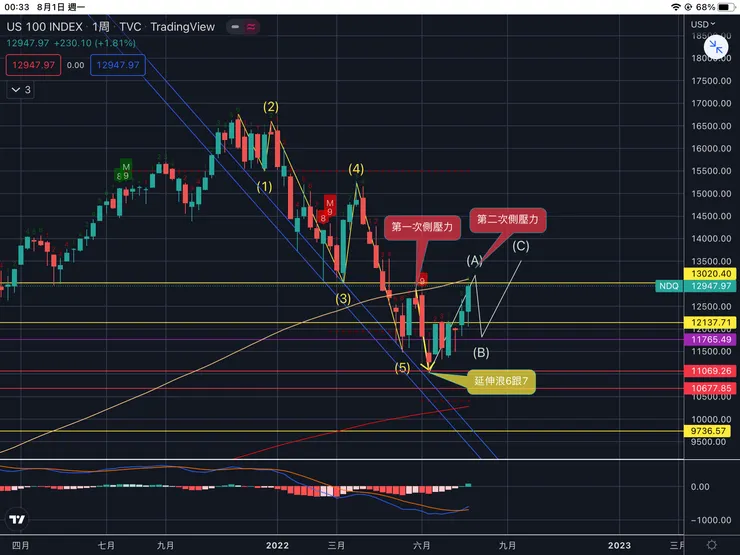
Task: Tap the Wi-Fi status icon
Action: click(x=675, y=7)
